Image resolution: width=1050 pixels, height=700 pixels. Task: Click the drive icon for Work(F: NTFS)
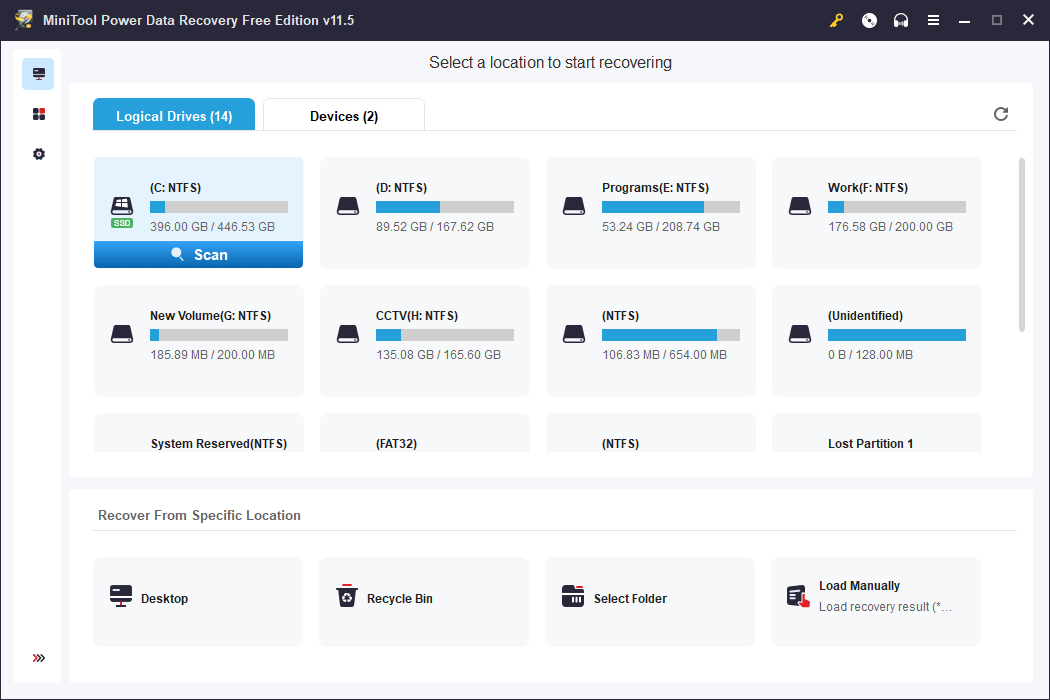click(x=800, y=206)
